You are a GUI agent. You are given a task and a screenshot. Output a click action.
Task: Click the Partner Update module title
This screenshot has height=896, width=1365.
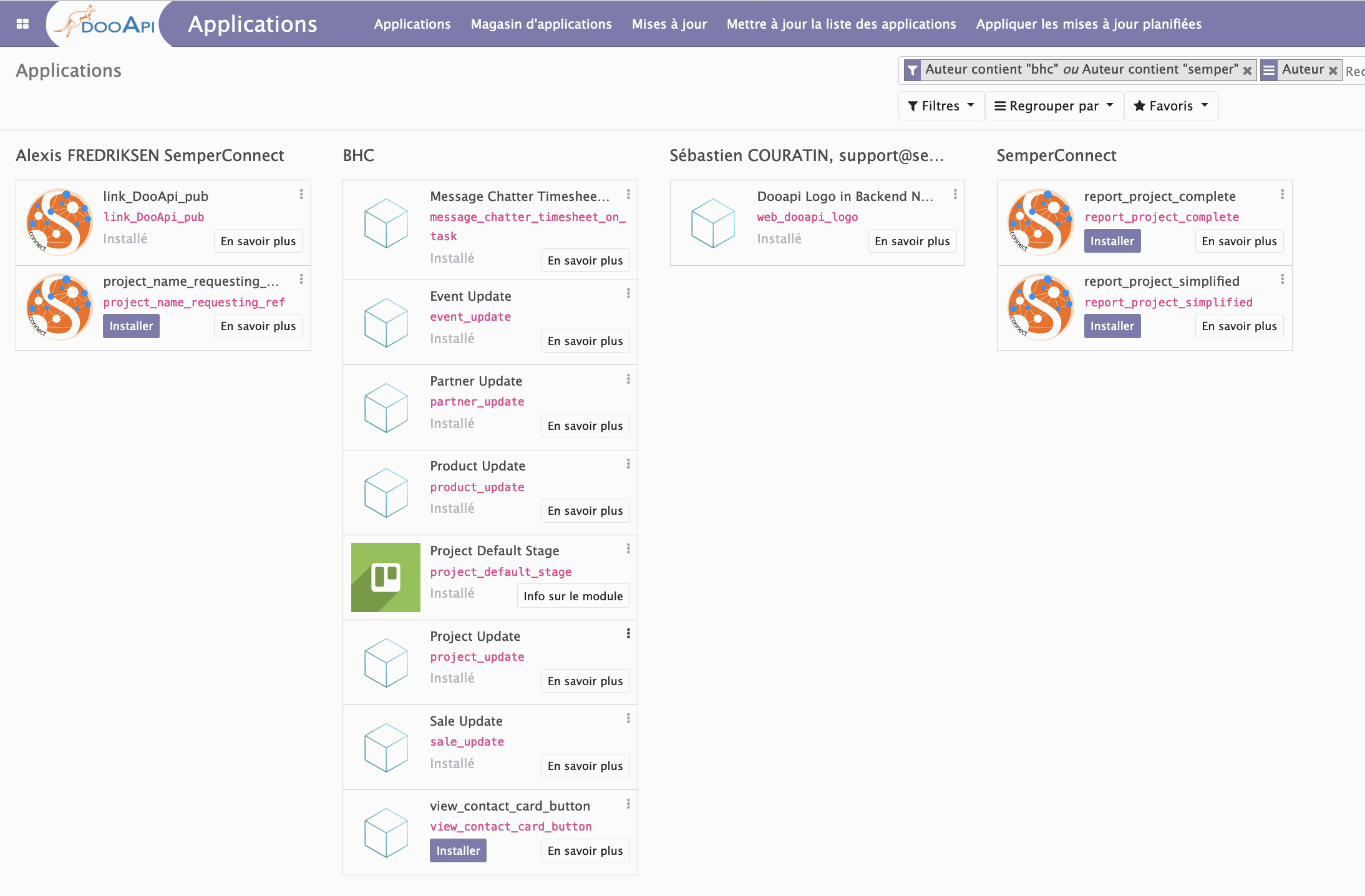click(476, 381)
